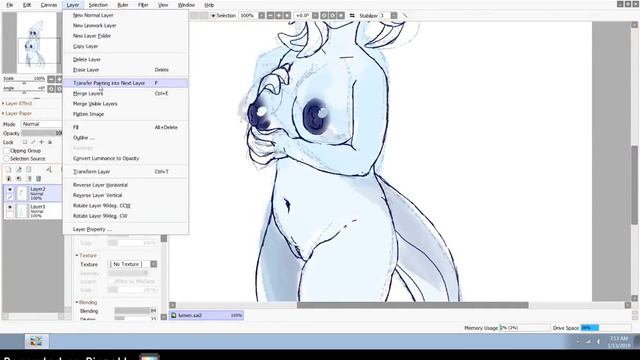Click the canvas horizontal scrollbar
This screenshot has width=640, height=360.
[412, 305]
